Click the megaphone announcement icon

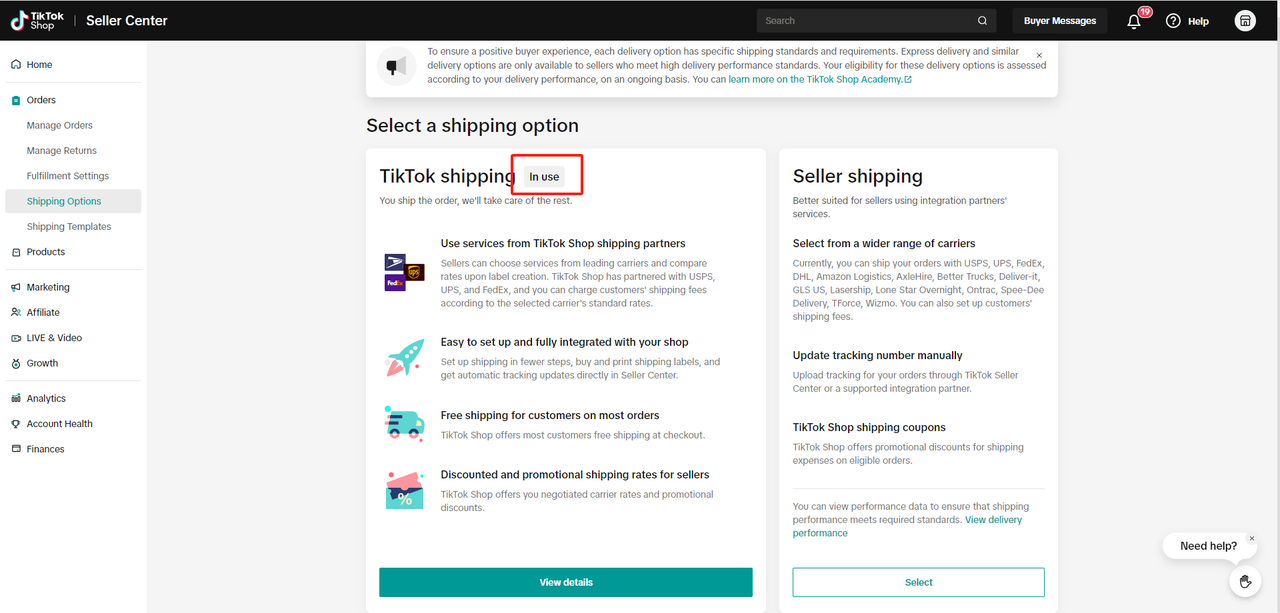396,67
